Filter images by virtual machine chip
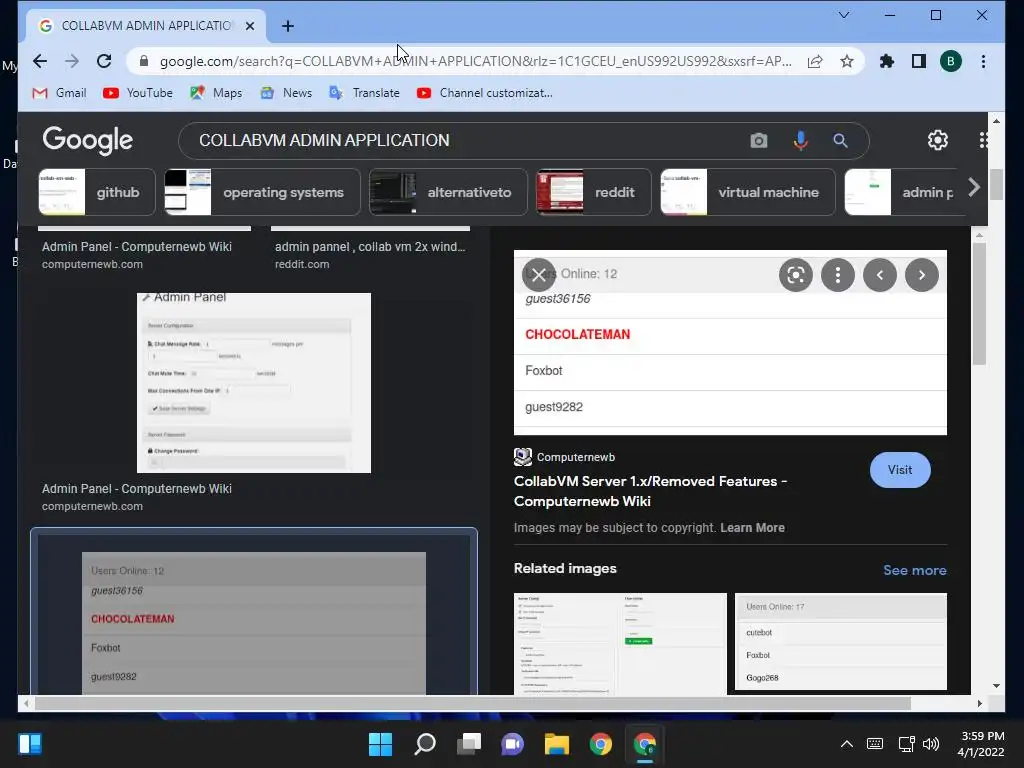 [x=748, y=192]
